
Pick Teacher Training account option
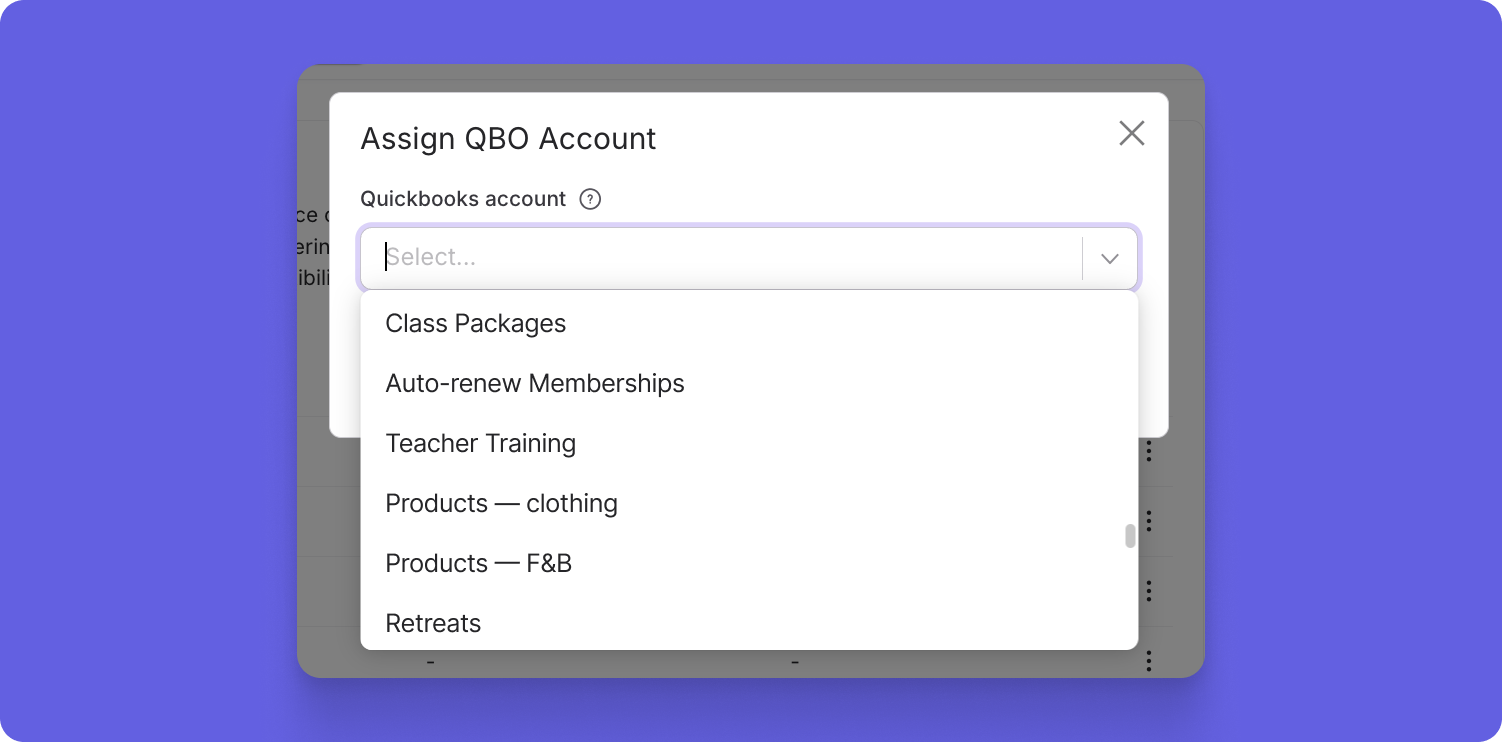[749, 444]
